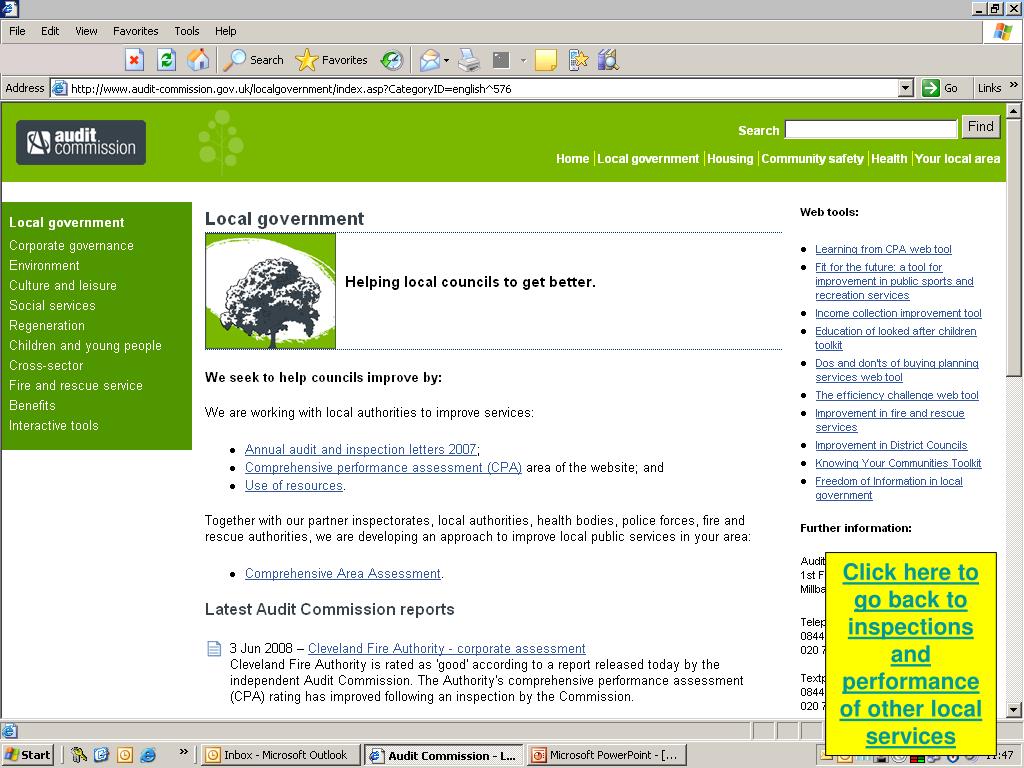This screenshot has width=1024, height=768.
Task: Click yellow box link back to inspections
Action: click(x=910, y=654)
